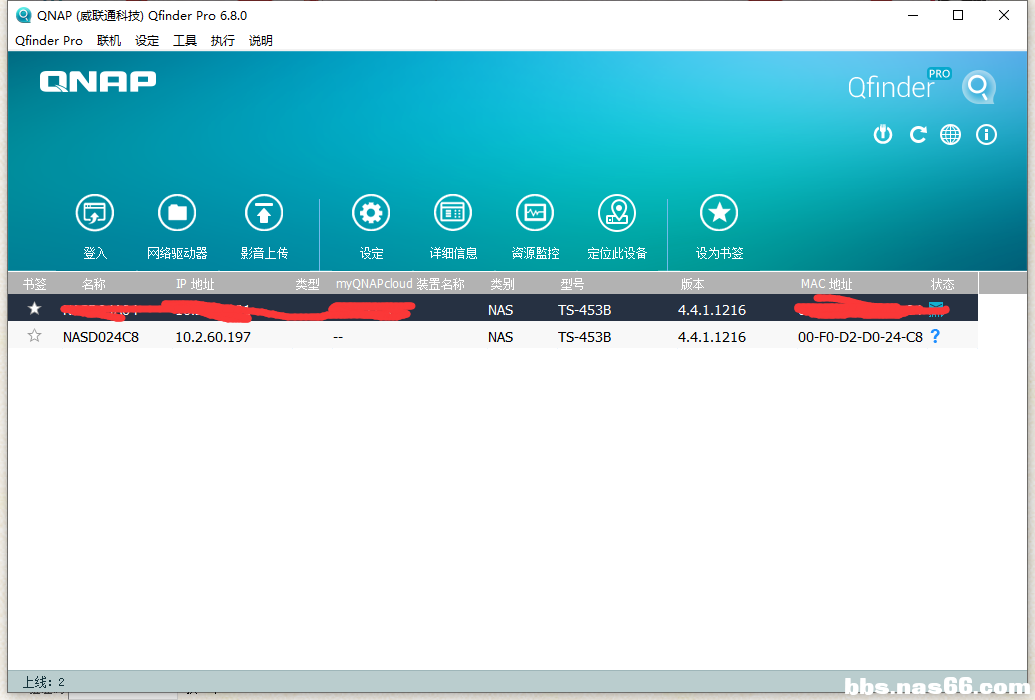This screenshot has width=1035, height=700.
Task: Click the info about icon
Action: click(x=986, y=135)
